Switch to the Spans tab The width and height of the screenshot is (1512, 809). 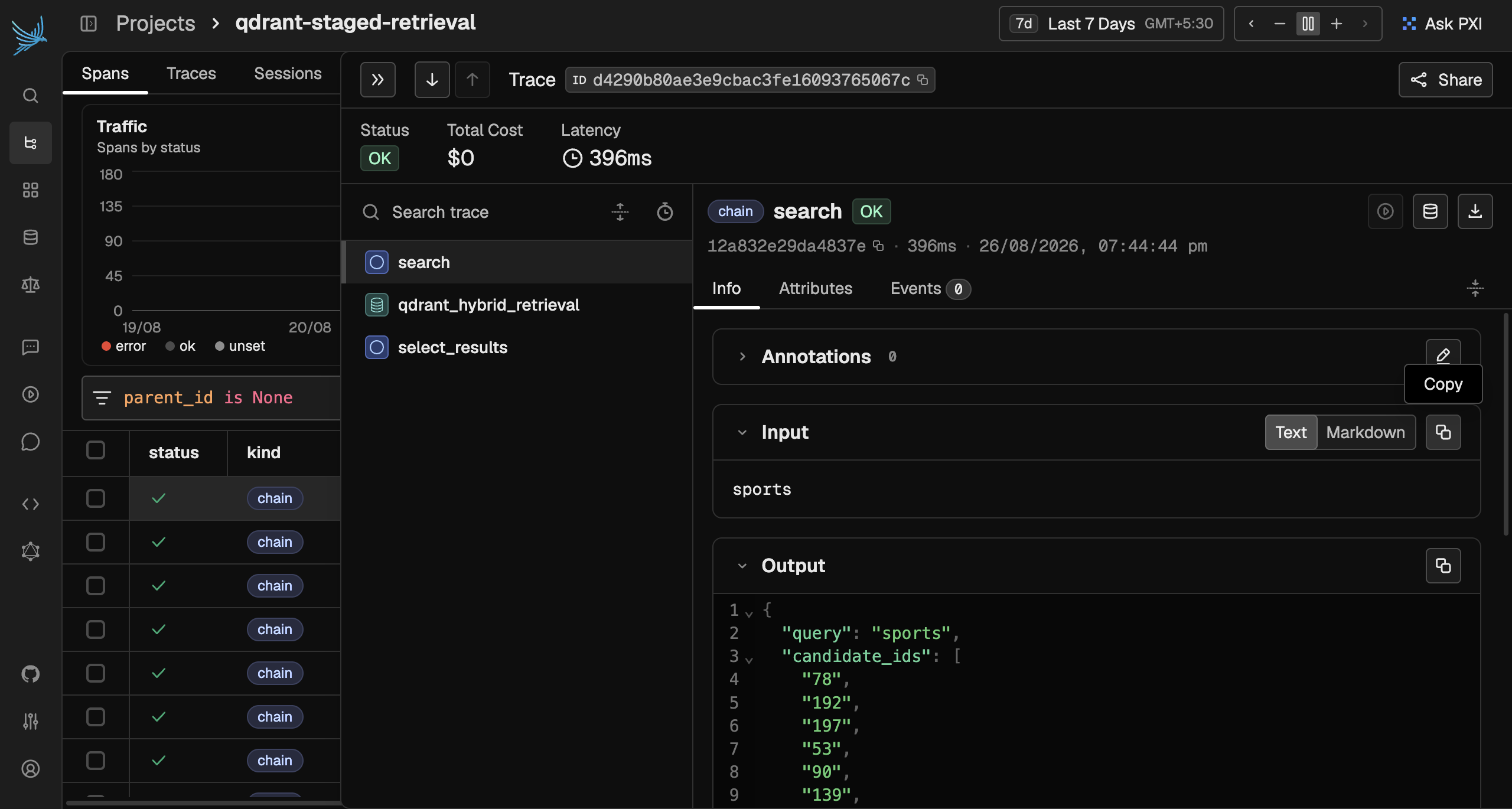point(105,73)
